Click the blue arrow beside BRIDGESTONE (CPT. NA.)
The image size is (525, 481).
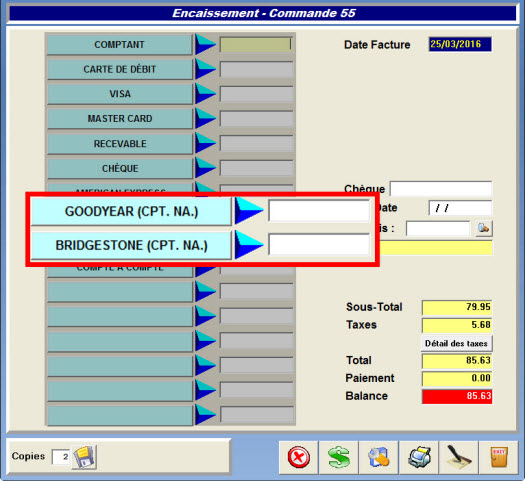249,245
